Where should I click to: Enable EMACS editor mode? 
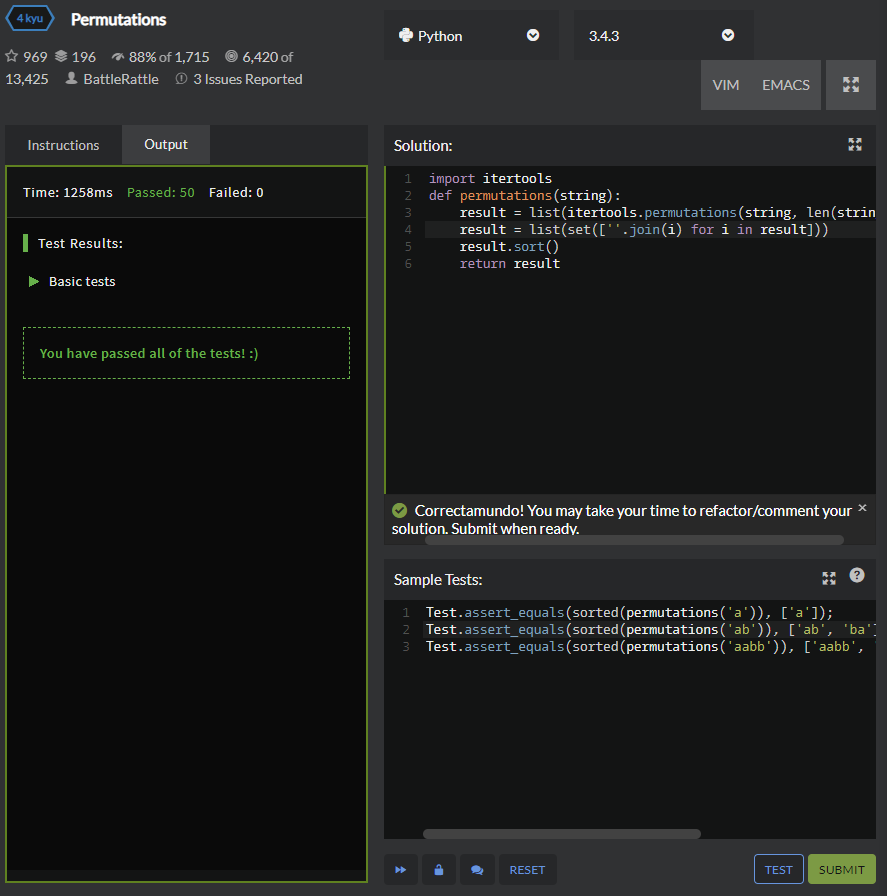point(786,85)
